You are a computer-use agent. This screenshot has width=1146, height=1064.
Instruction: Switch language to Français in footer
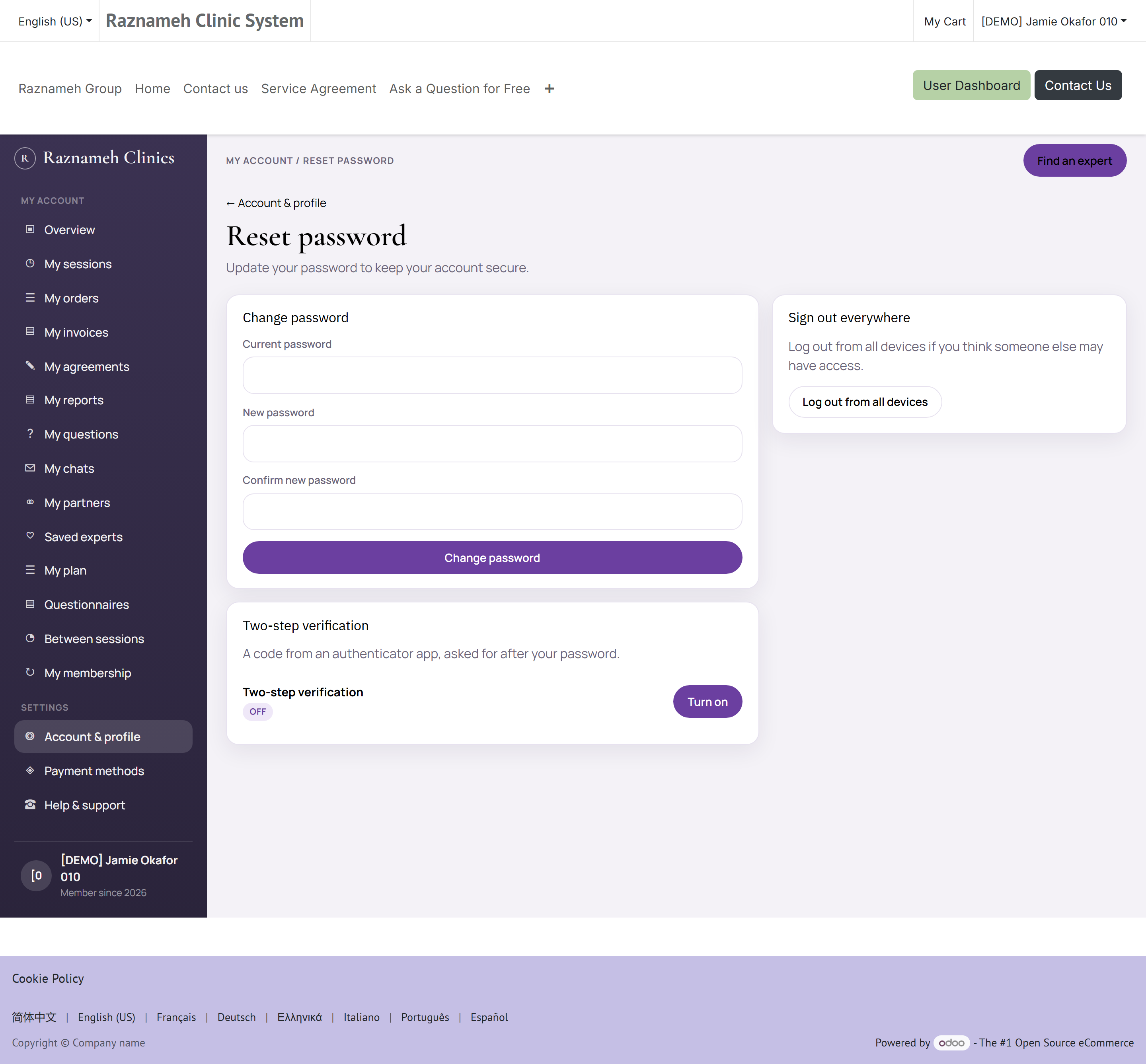click(x=176, y=1017)
